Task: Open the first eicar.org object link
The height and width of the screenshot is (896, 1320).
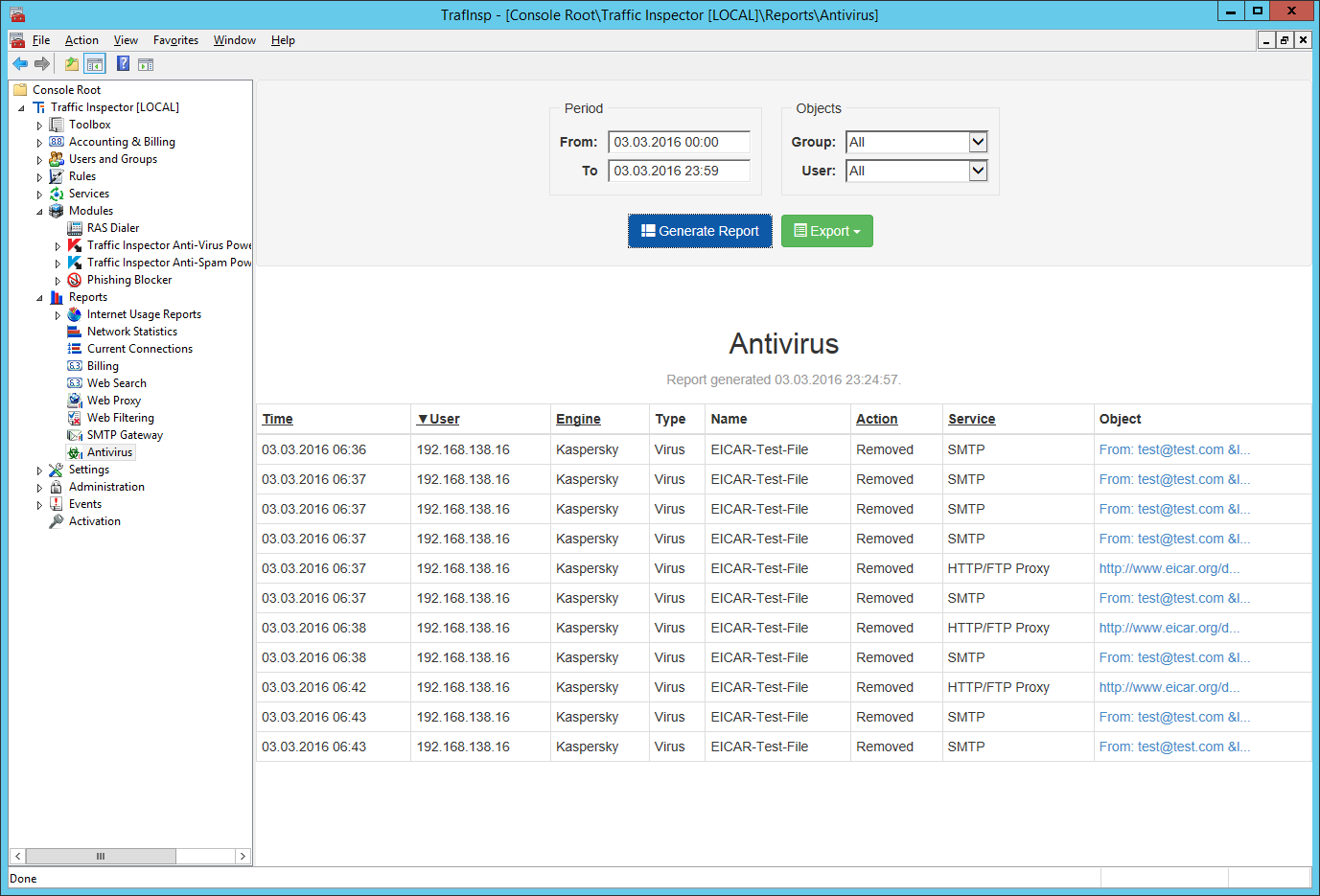Action: (x=1169, y=568)
